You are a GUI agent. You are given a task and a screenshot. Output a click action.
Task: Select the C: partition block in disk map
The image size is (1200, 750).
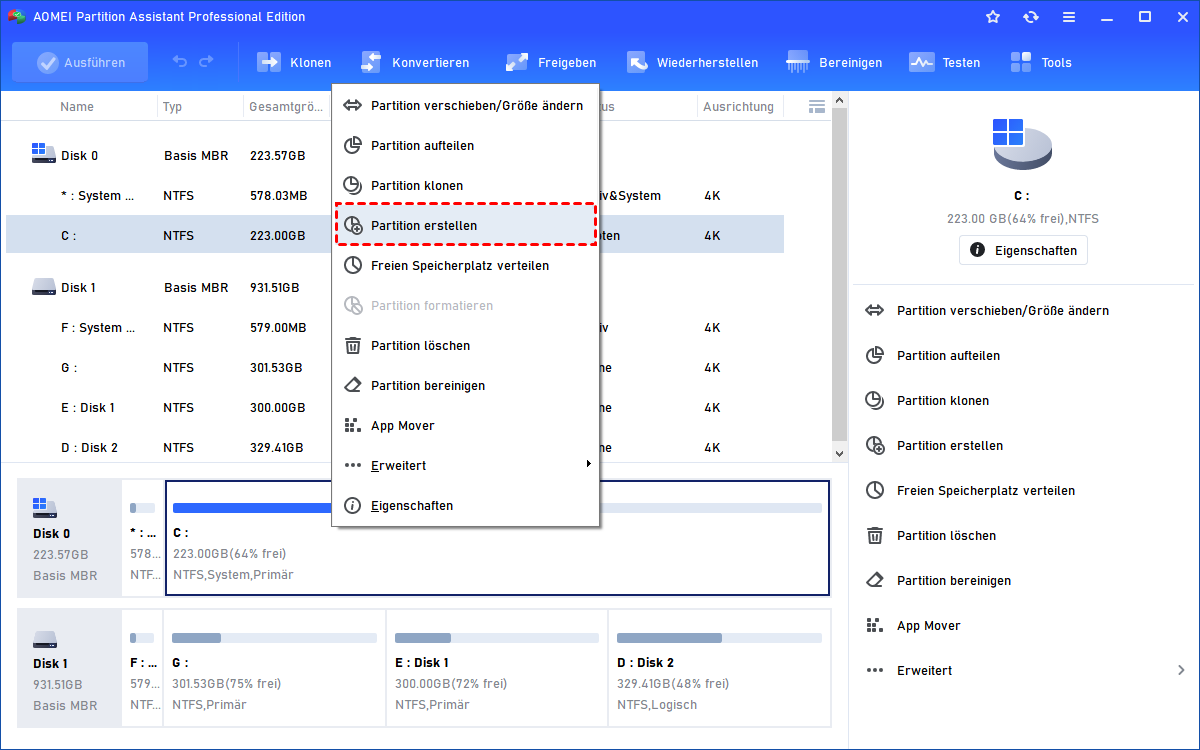tap(497, 538)
